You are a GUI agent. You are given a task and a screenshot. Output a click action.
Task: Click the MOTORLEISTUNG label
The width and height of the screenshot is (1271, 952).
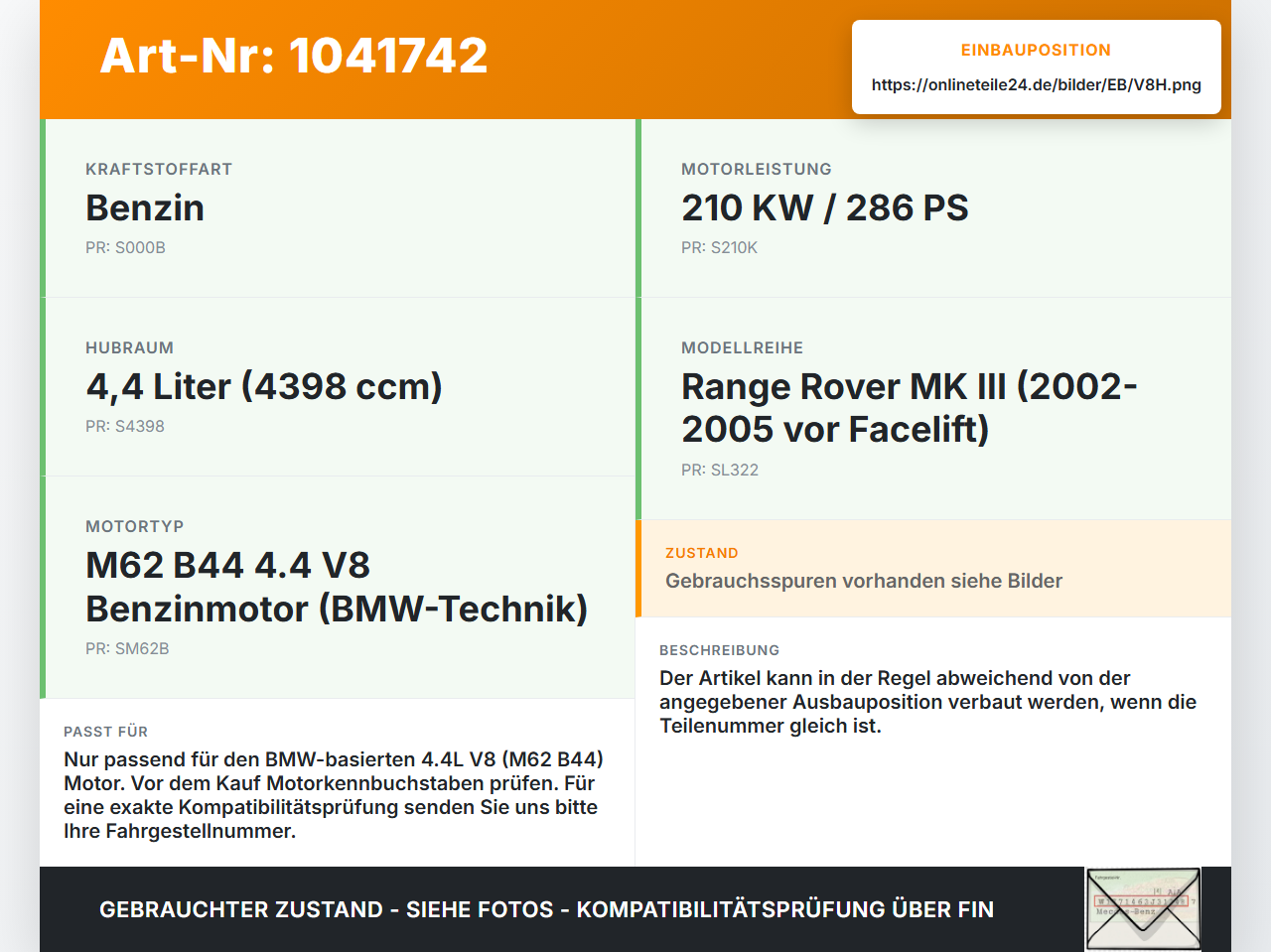click(x=757, y=169)
